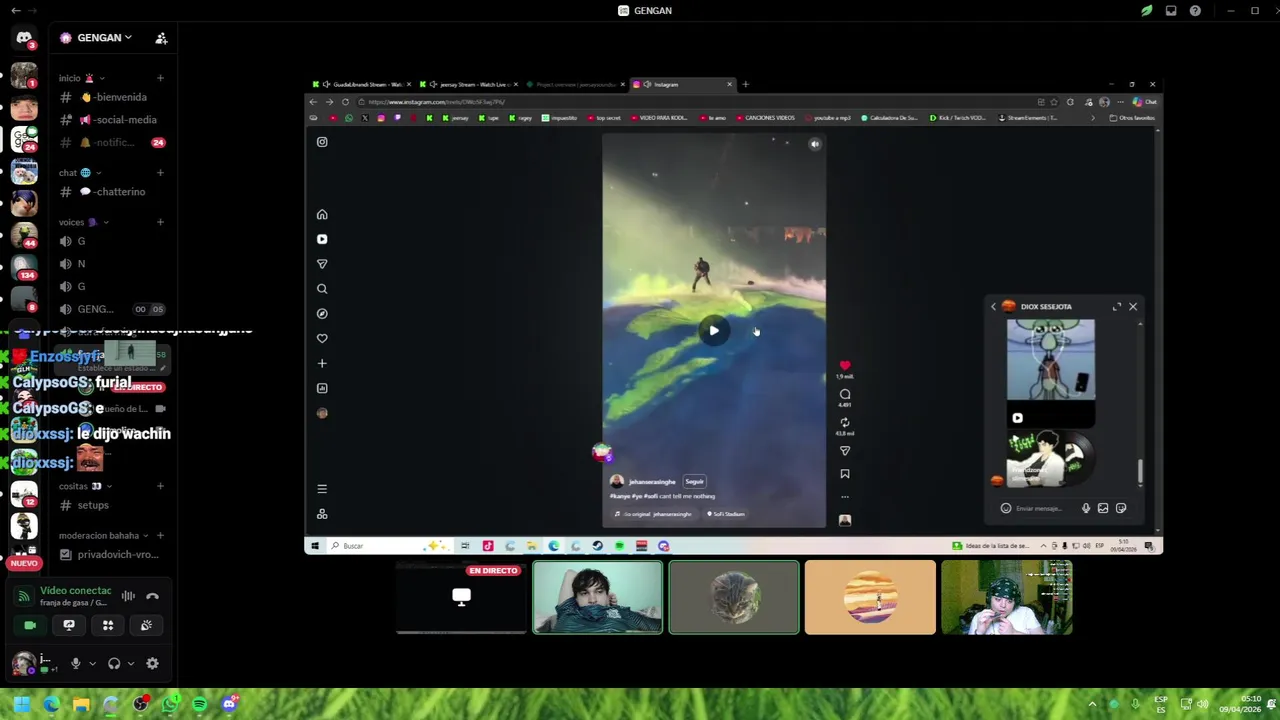Open Instagram Reels in sidebar

(x=322, y=239)
